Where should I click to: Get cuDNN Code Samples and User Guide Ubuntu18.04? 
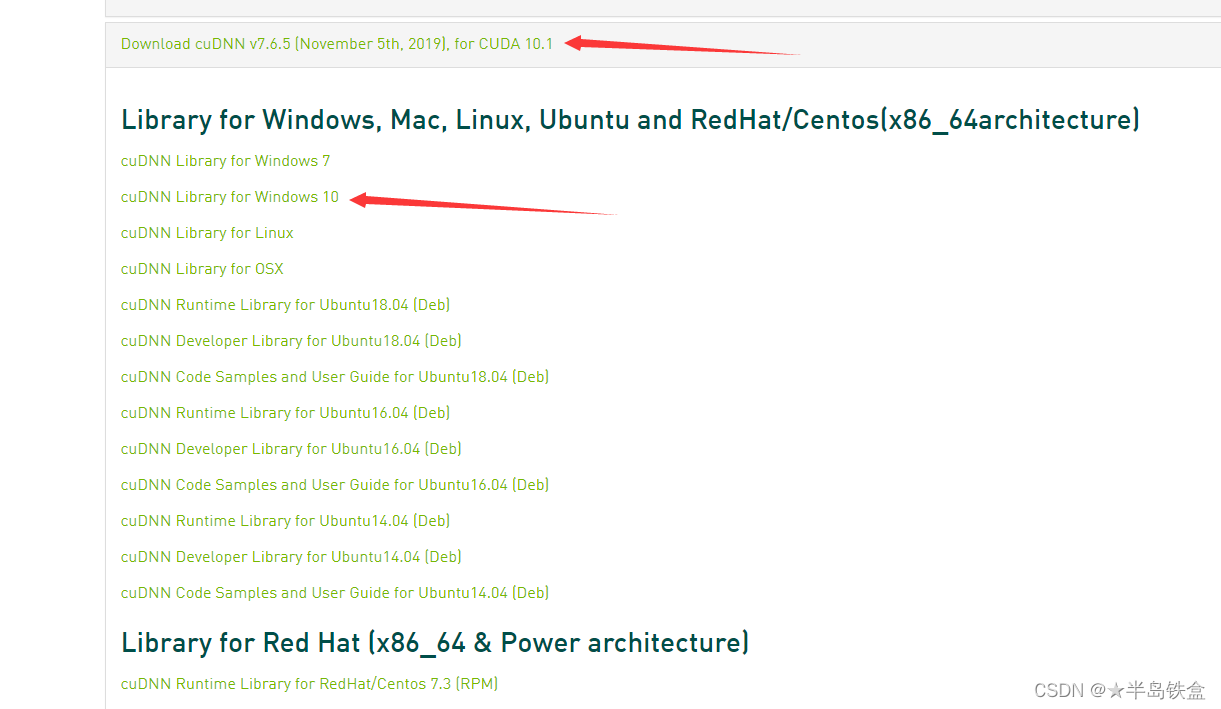335,377
